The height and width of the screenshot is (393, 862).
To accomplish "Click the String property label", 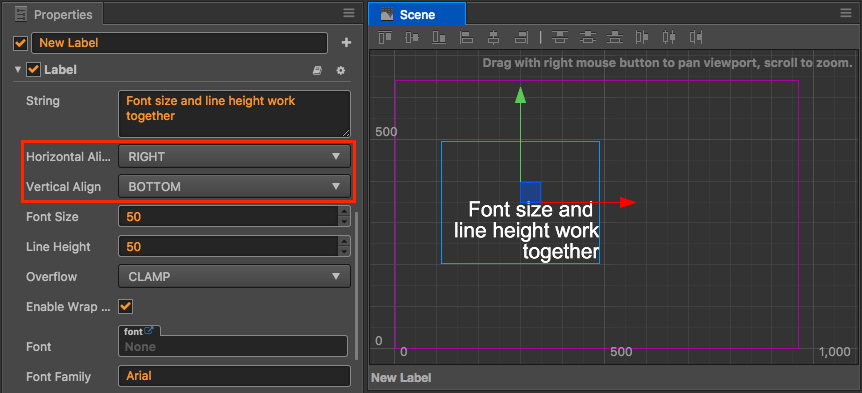I will click(x=43, y=101).
